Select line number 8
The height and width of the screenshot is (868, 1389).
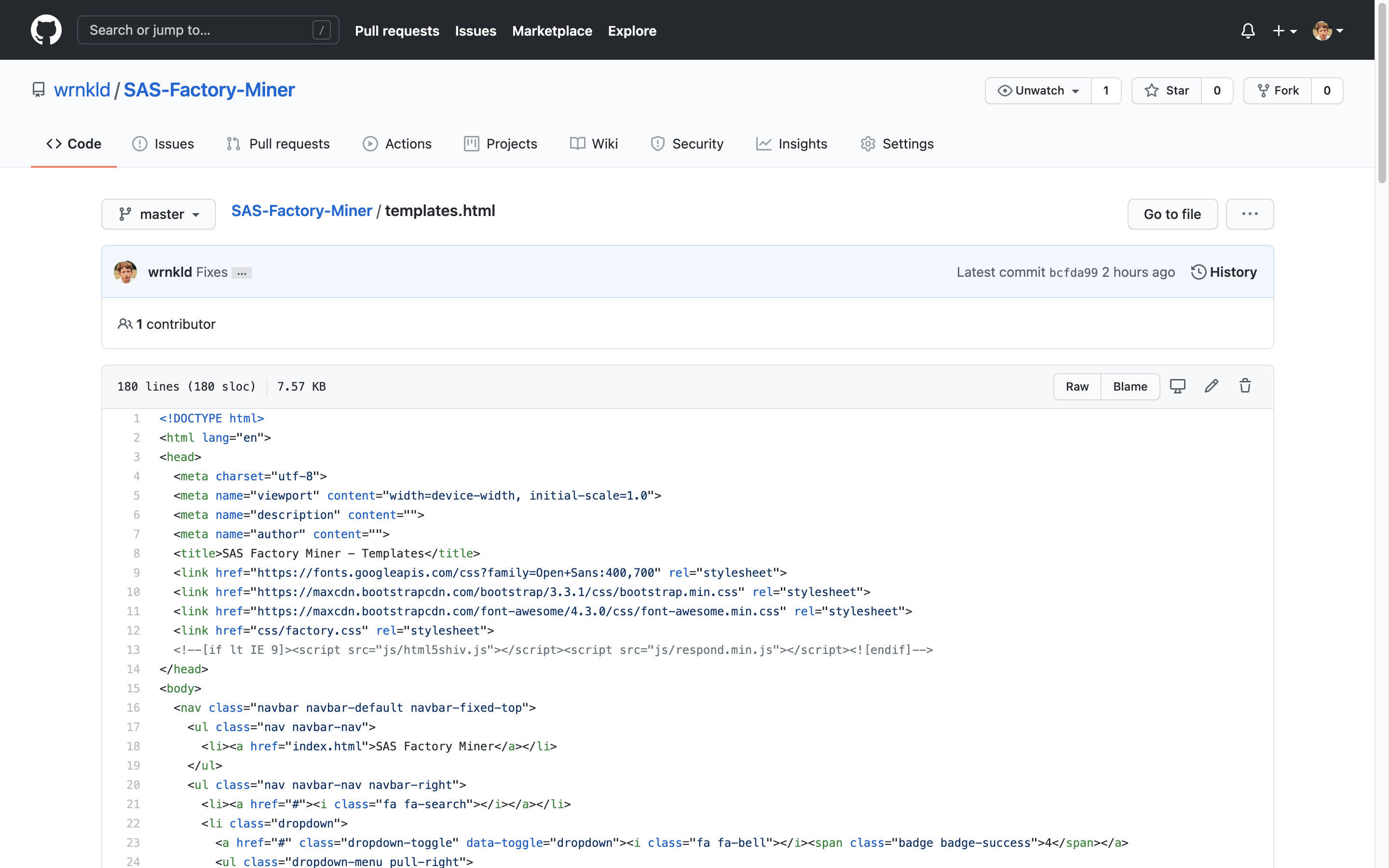click(x=136, y=554)
